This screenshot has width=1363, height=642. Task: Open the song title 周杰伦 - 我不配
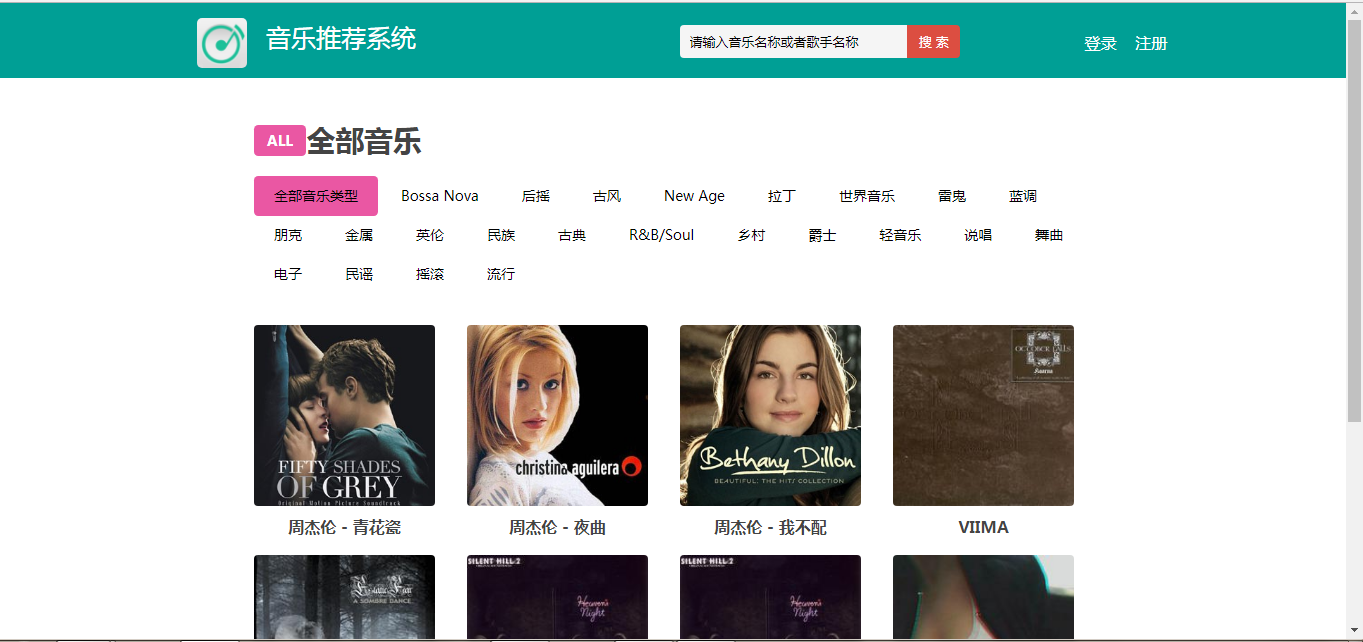[x=770, y=527]
